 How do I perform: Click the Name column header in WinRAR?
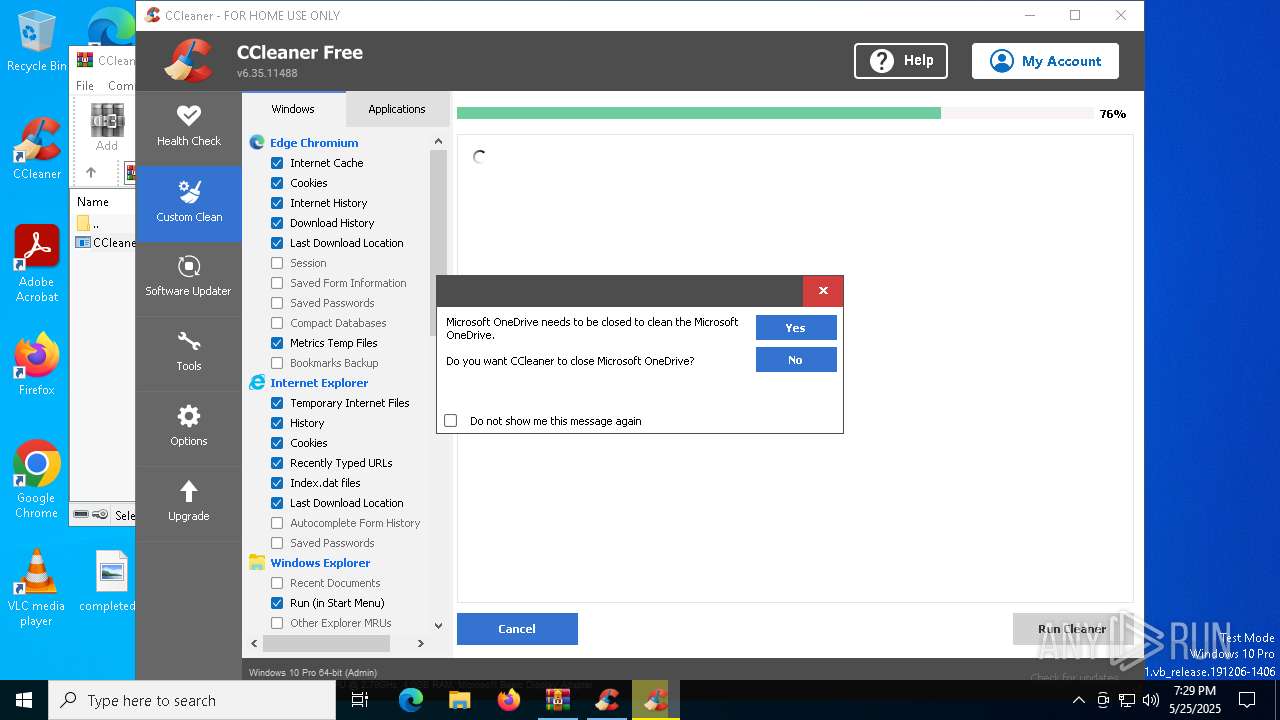93,201
